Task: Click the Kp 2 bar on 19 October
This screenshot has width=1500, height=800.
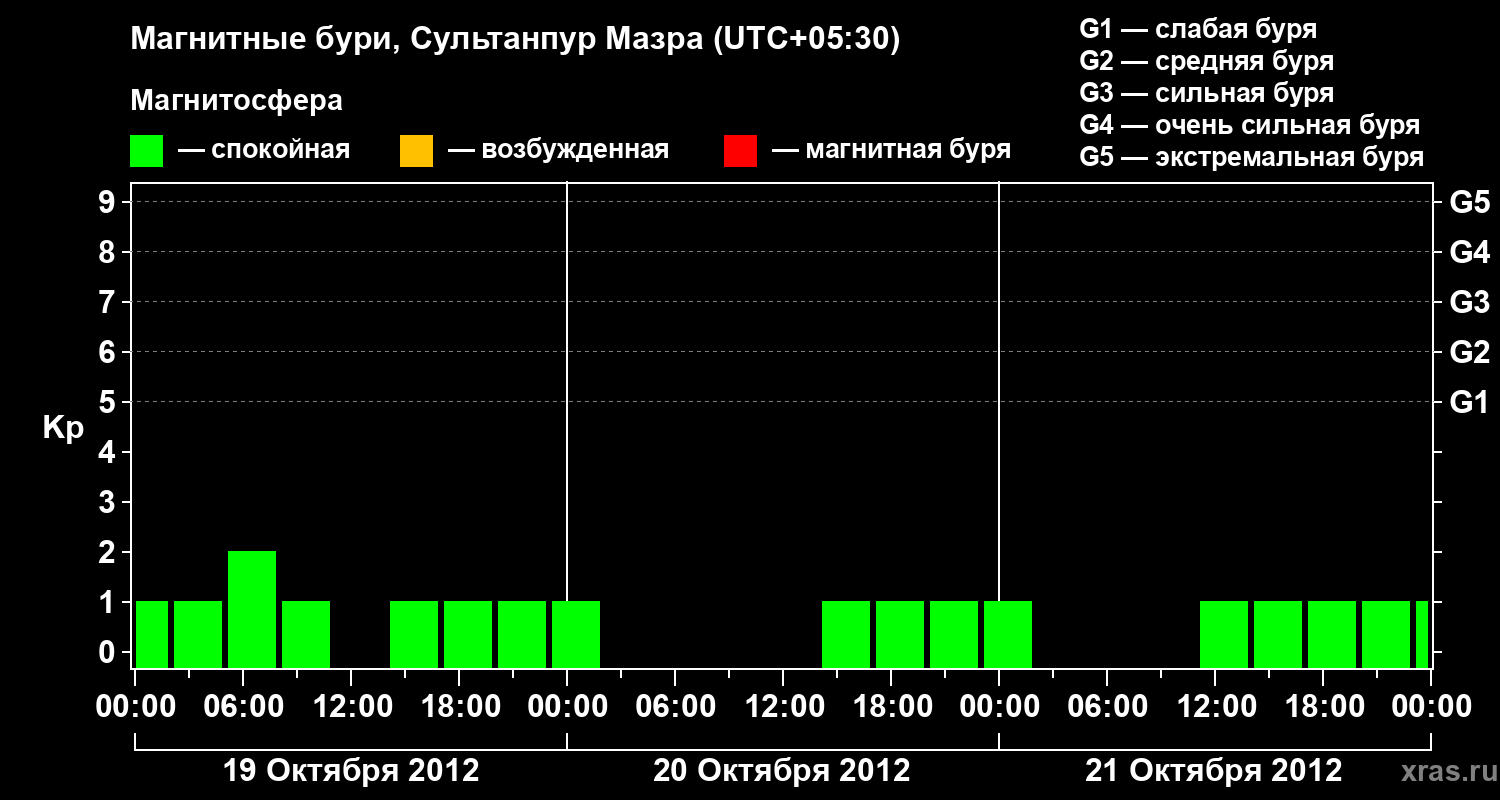Action: click(x=252, y=609)
